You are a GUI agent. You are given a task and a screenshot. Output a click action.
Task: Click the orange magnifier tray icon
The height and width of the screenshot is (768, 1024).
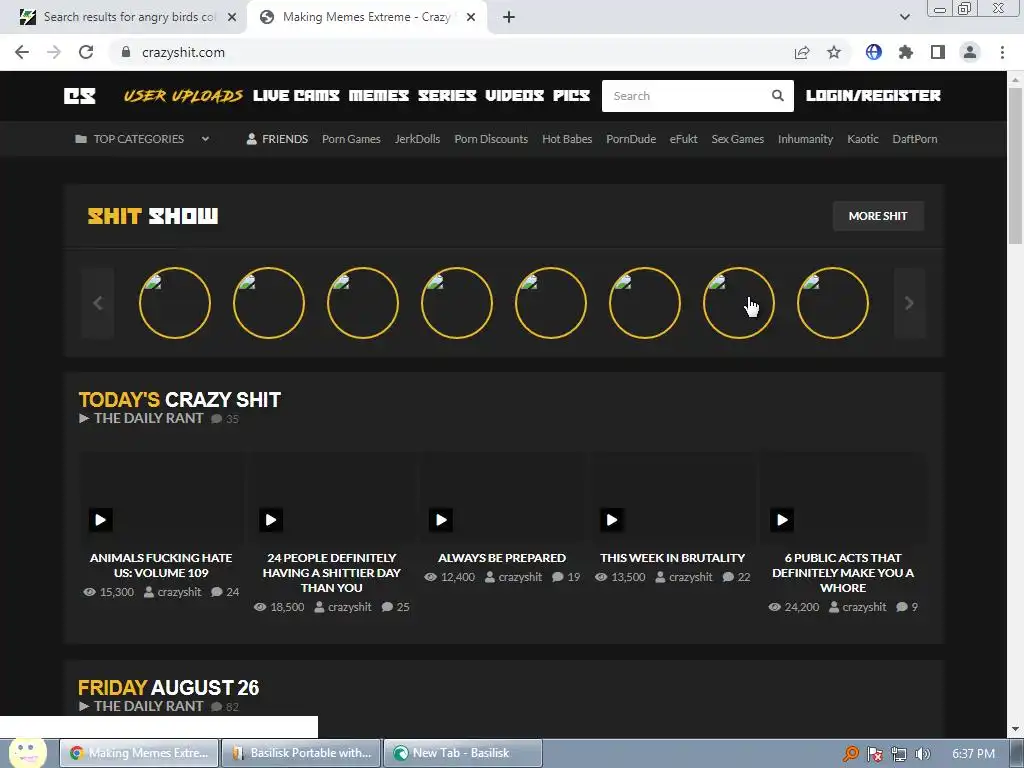850,754
